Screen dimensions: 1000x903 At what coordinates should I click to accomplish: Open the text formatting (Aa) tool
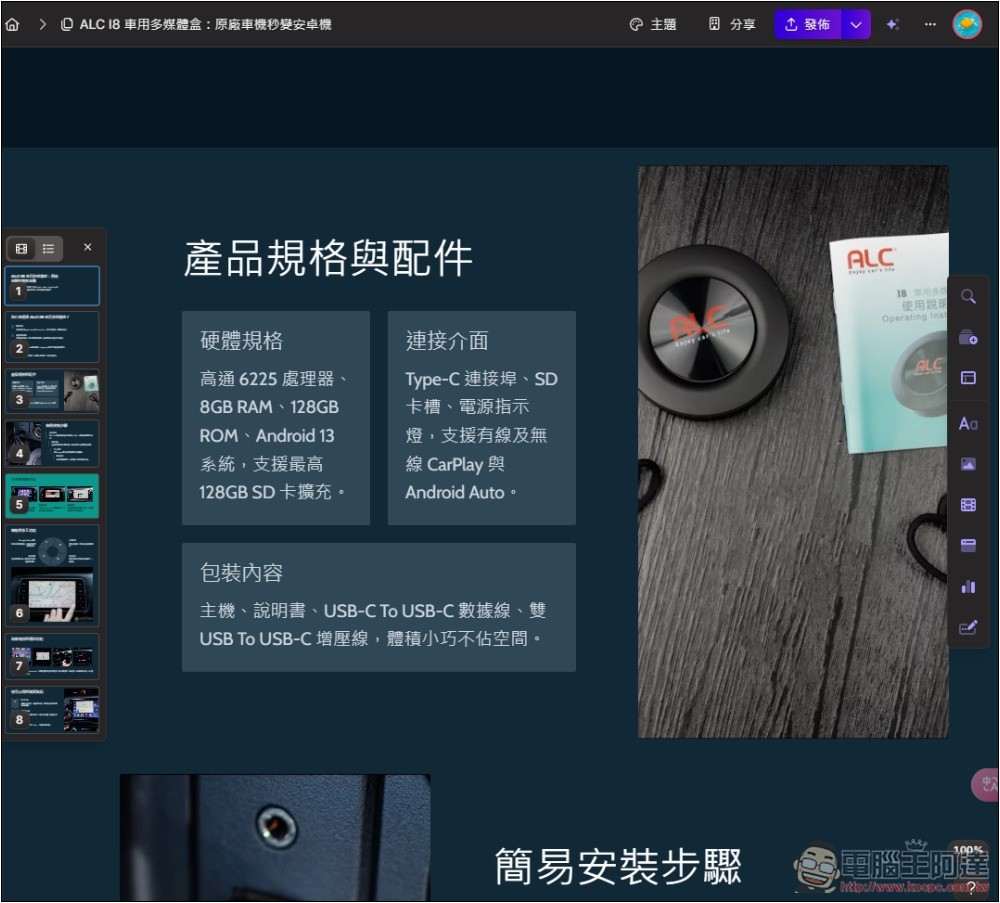click(x=967, y=424)
